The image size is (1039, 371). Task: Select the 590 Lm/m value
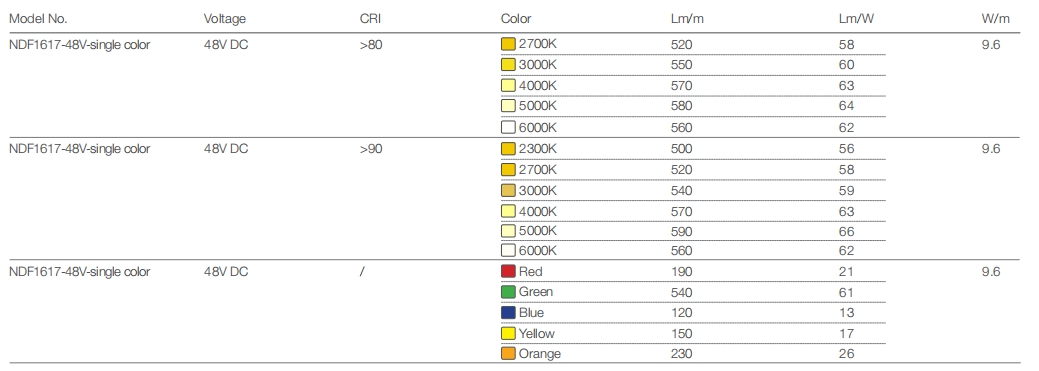pyautogui.click(x=681, y=231)
